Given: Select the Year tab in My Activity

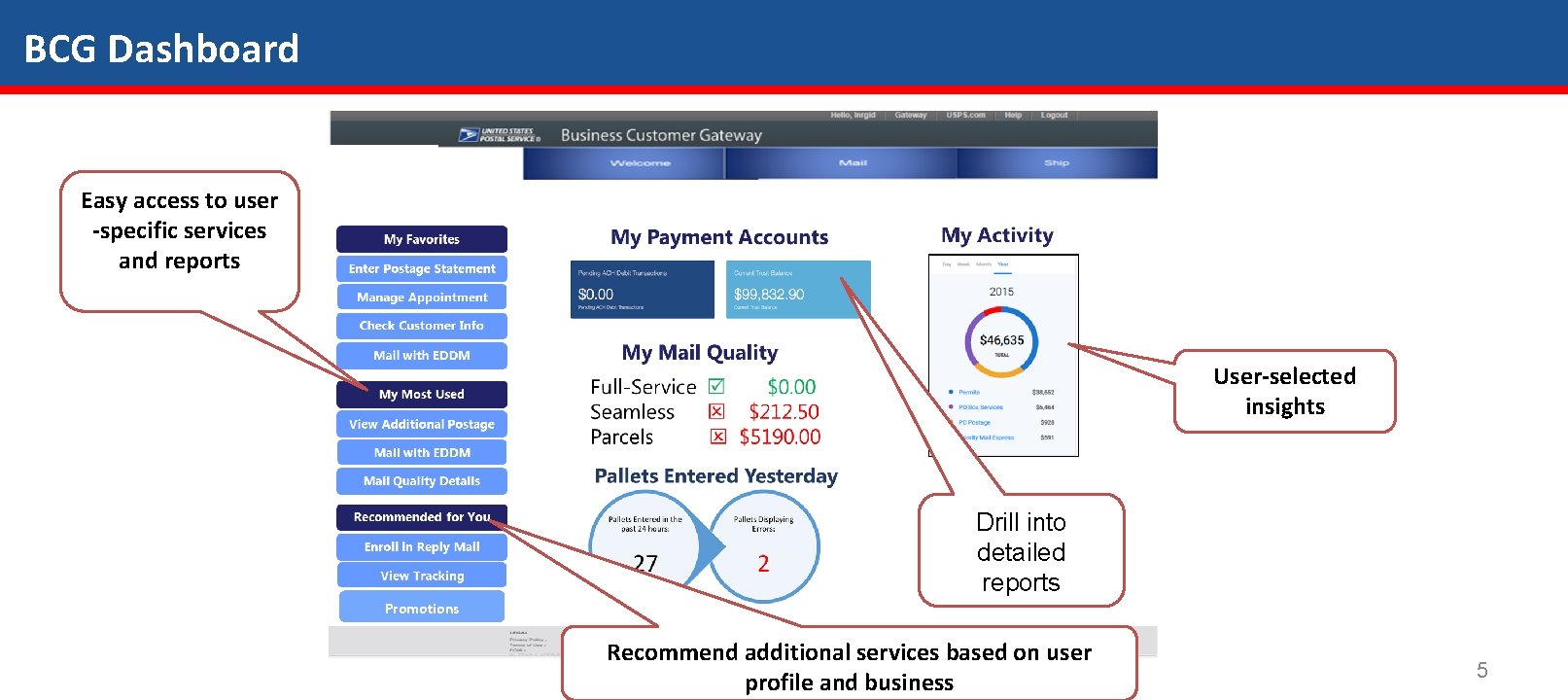Looking at the screenshot, I should [1003, 264].
